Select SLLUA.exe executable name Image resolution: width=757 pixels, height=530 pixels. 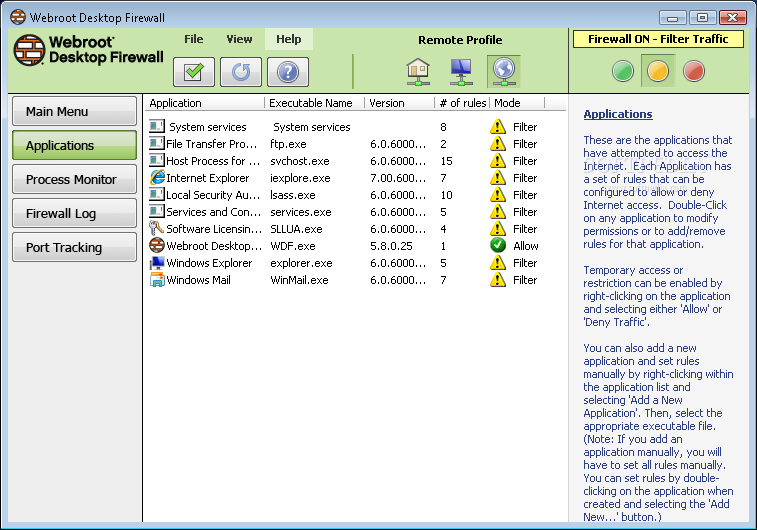(296, 229)
